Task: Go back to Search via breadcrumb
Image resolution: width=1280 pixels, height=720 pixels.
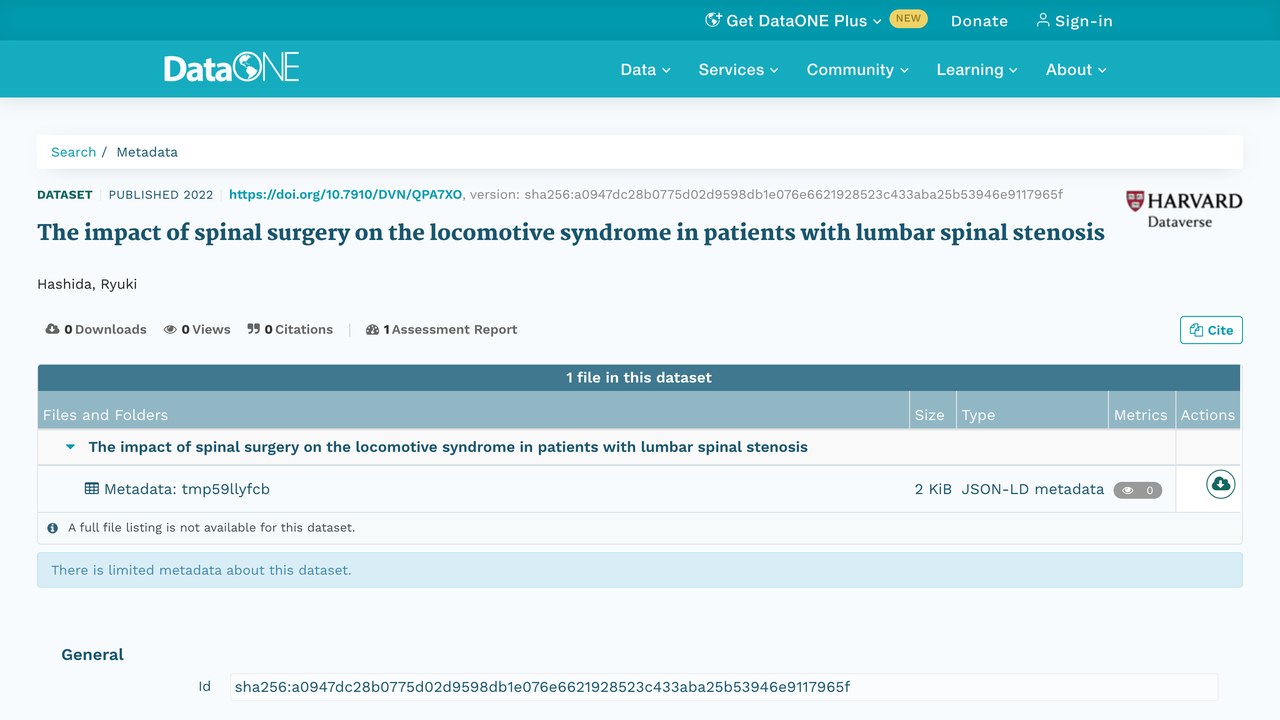Action: point(74,152)
